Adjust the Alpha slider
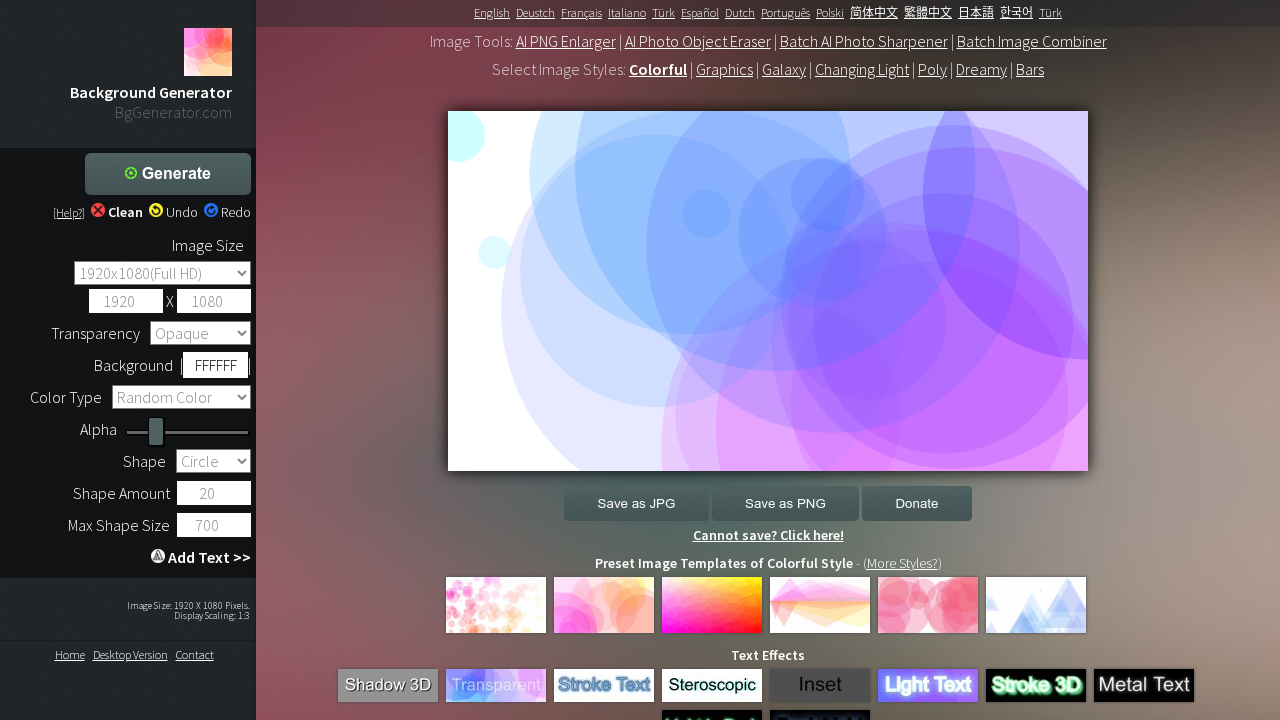The width and height of the screenshot is (1280, 720). click(155, 431)
